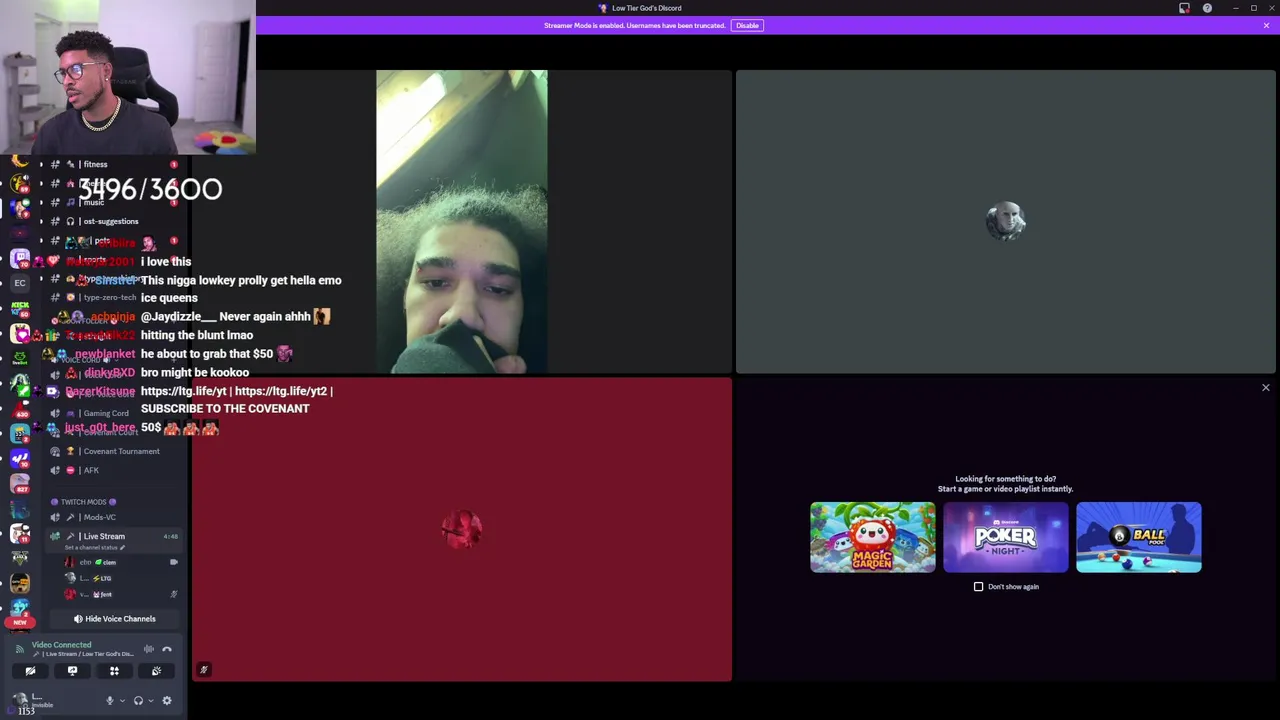Image resolution: width=1280 pixels, height=720 pixels.
Task: Open the server icon with 11 badge
Action: click(x=20, y=533)
